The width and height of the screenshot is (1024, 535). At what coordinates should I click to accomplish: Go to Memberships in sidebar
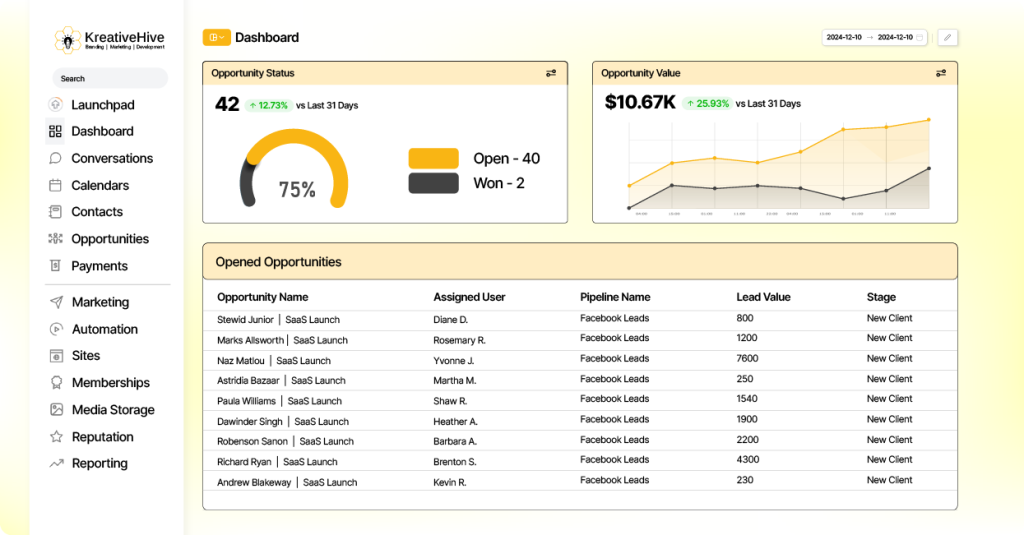[x=110, y=383]
